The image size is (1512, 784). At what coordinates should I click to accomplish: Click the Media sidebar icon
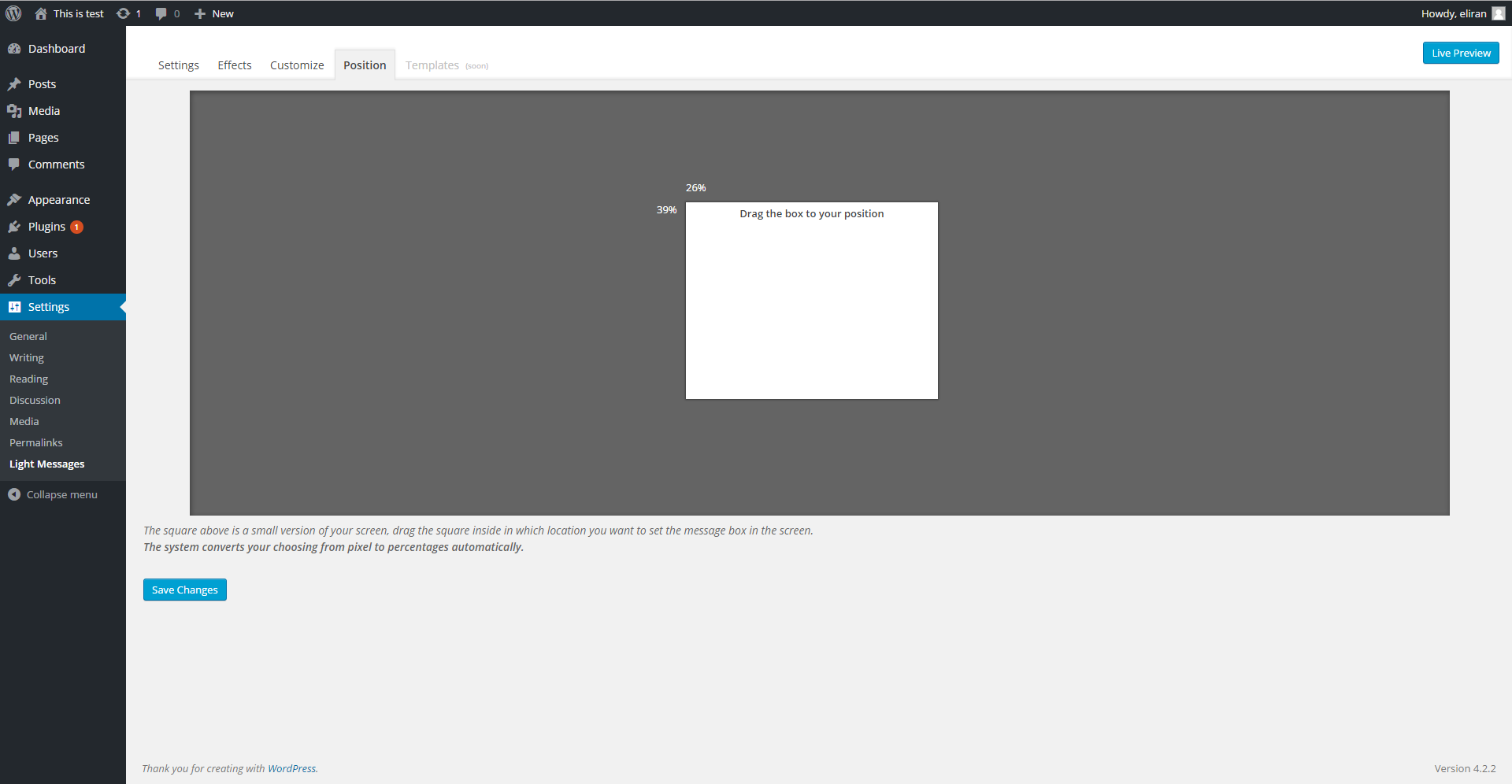click(x=14, y=111)
